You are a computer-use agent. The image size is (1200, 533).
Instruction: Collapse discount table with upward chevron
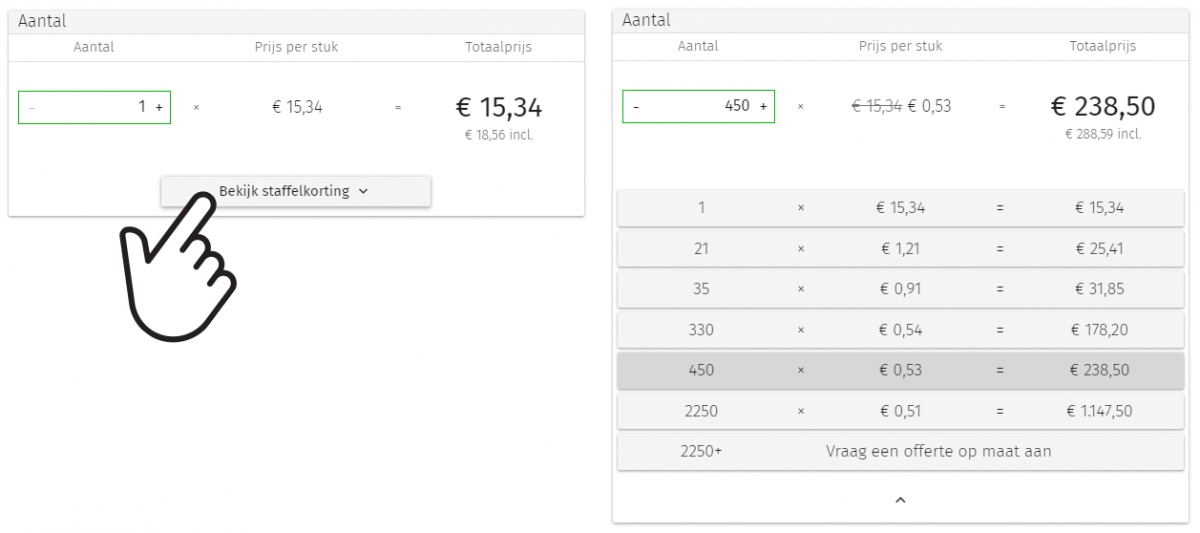(900, 499)
